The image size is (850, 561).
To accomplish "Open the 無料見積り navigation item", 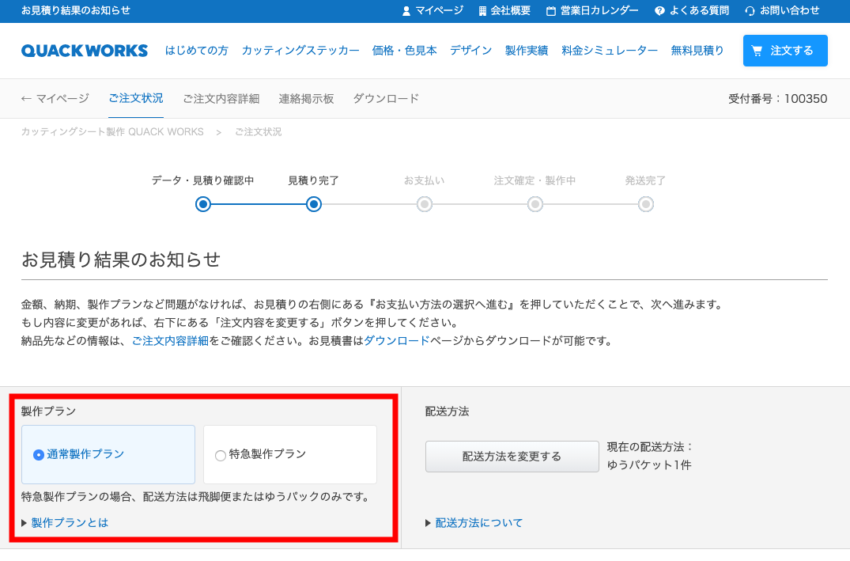I will click(x=697, y=51).
